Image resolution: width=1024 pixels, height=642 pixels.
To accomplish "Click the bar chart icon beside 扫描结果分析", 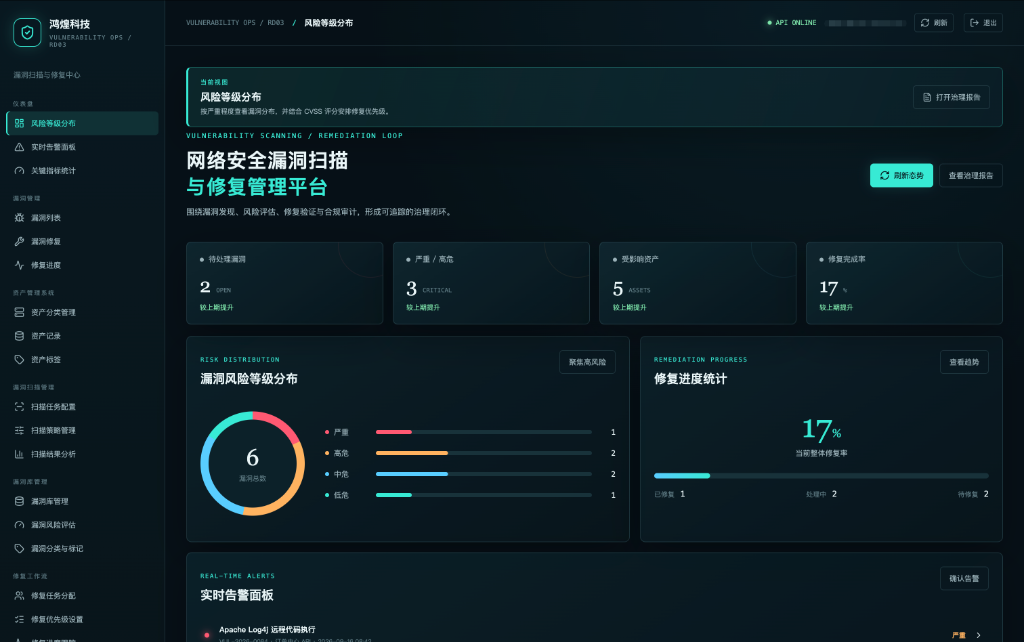I will tap(20, 454).
